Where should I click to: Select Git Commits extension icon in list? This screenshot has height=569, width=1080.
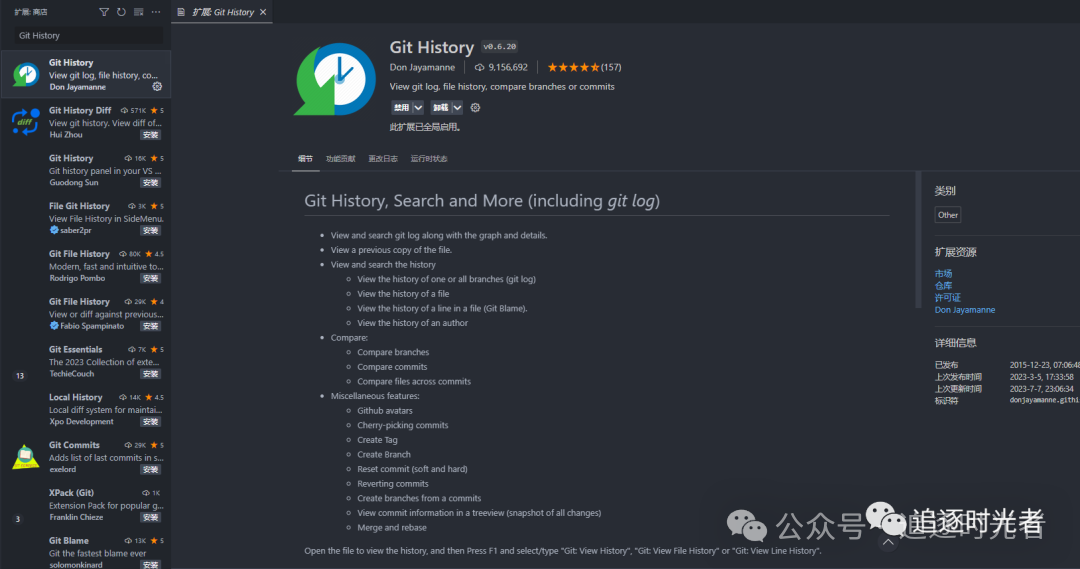tap(25, 457)
